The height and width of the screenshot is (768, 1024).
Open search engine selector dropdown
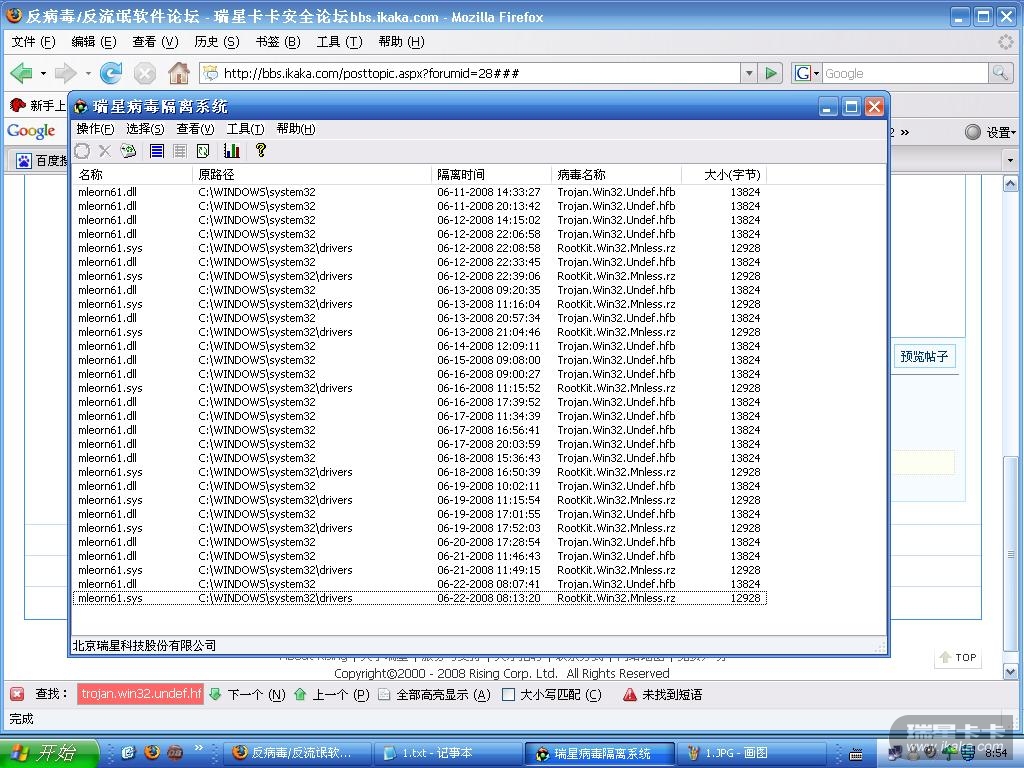click(807, 73)
